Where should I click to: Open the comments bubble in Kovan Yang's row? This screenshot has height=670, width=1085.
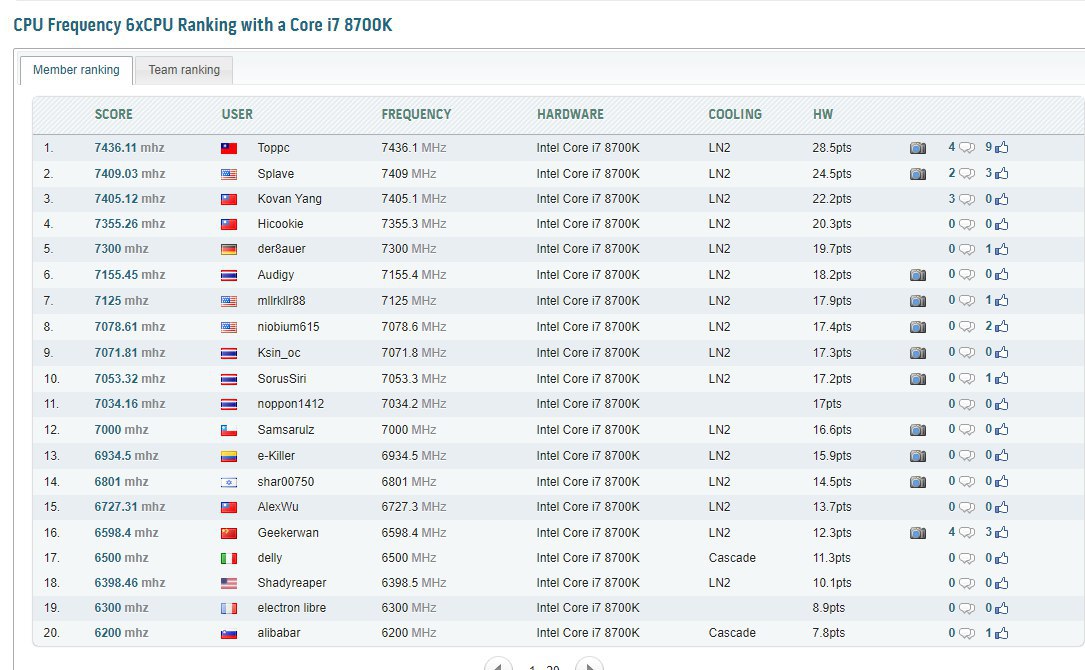(x=967, y=199)
